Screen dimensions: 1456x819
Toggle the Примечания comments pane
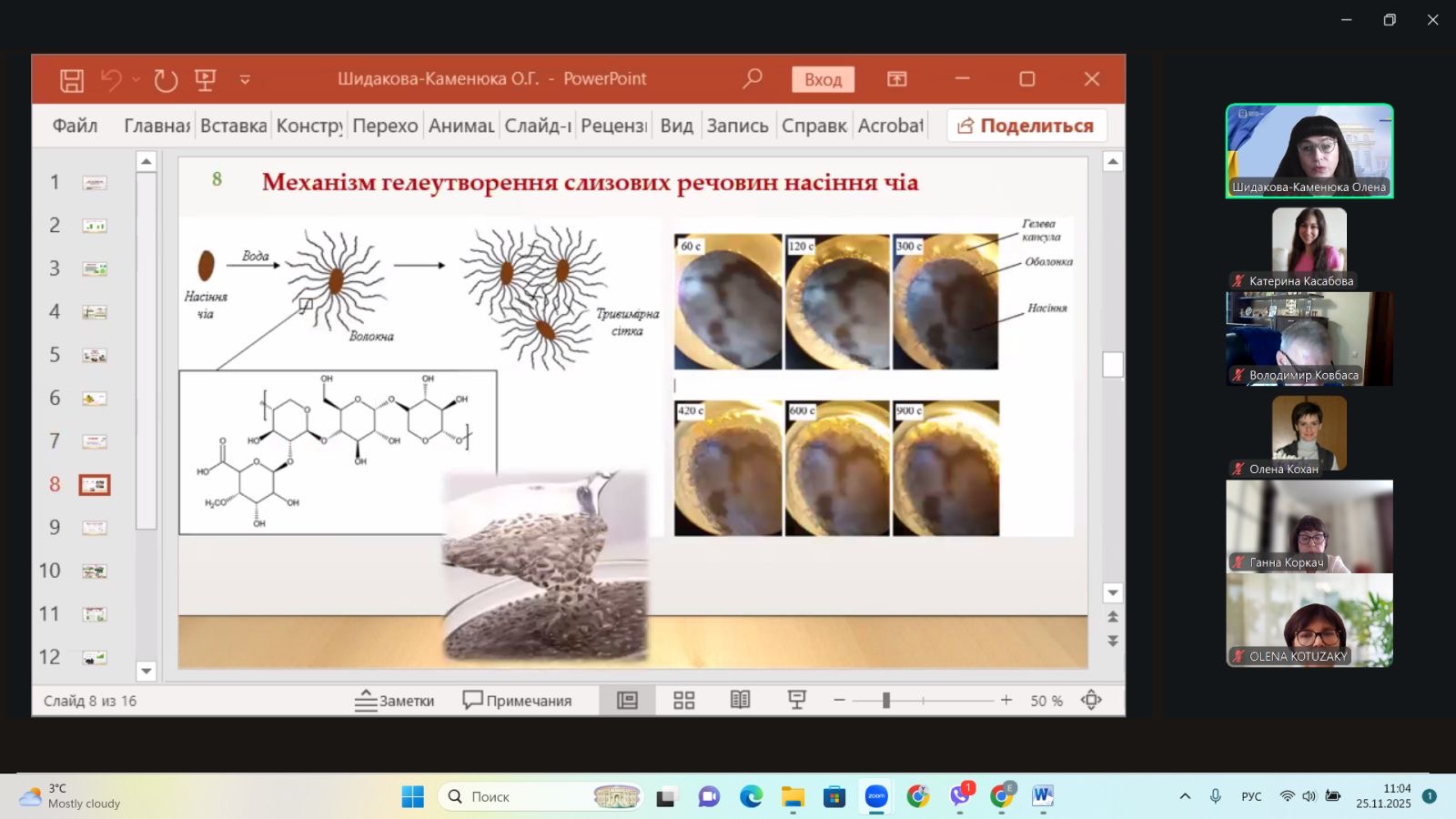(517, 701)
